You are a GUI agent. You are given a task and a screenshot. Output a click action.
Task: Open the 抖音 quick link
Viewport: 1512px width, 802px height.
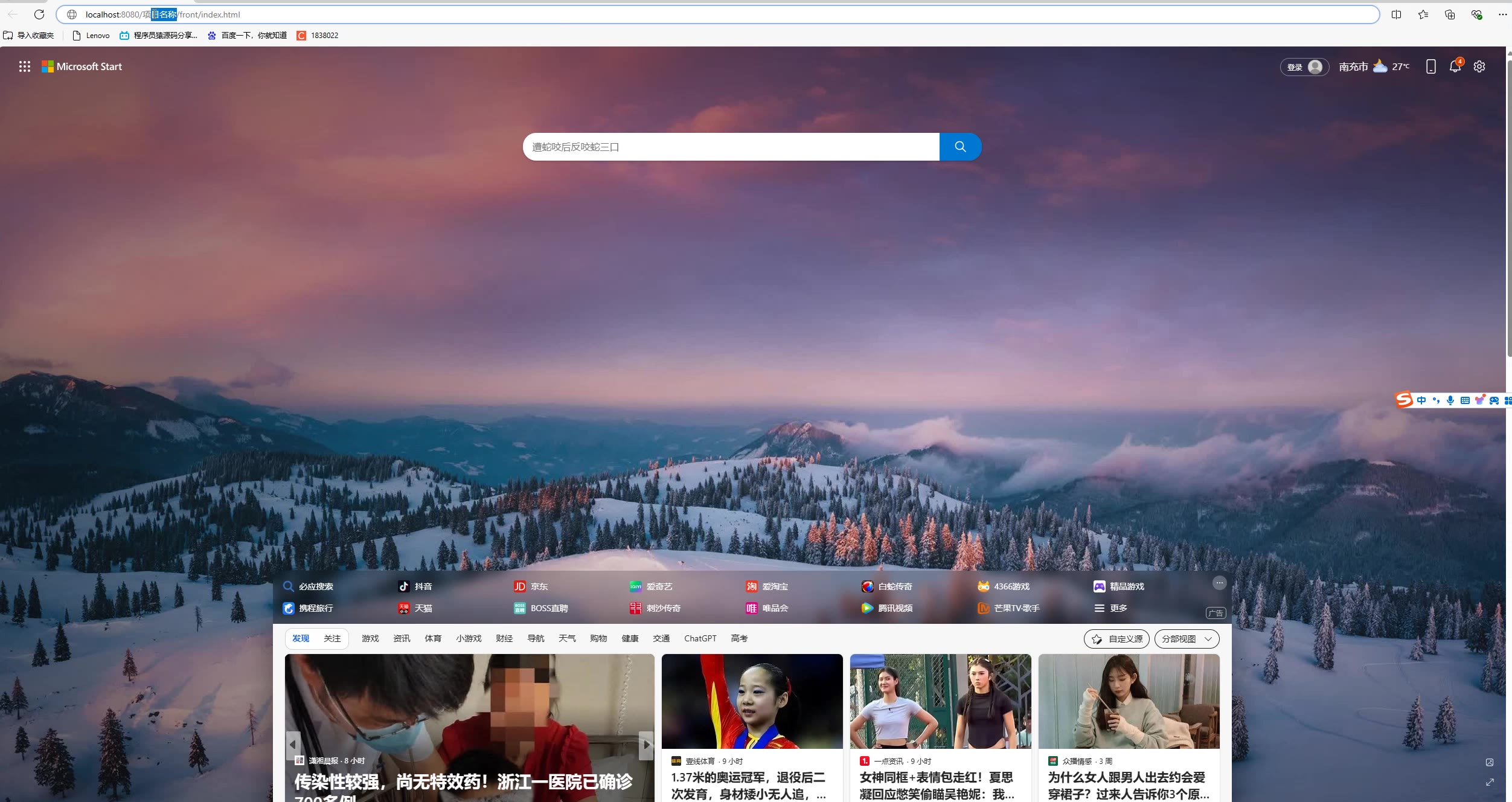415,586
